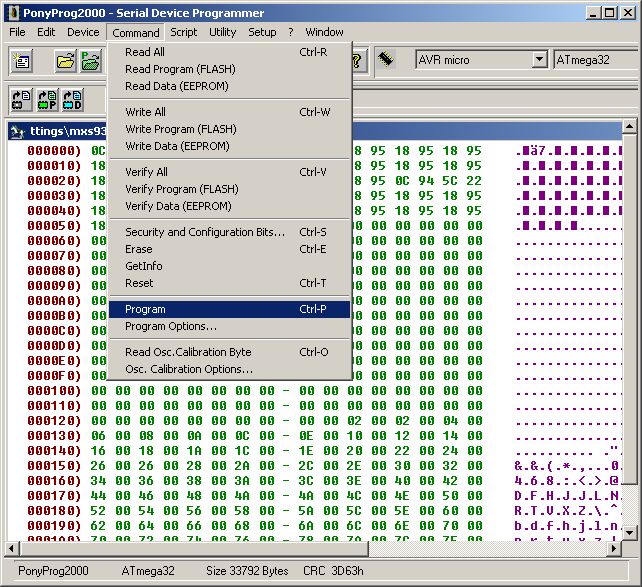Screen dimensions: 642x587
Task: Open the File menu
Action: [x=17, y=32]
